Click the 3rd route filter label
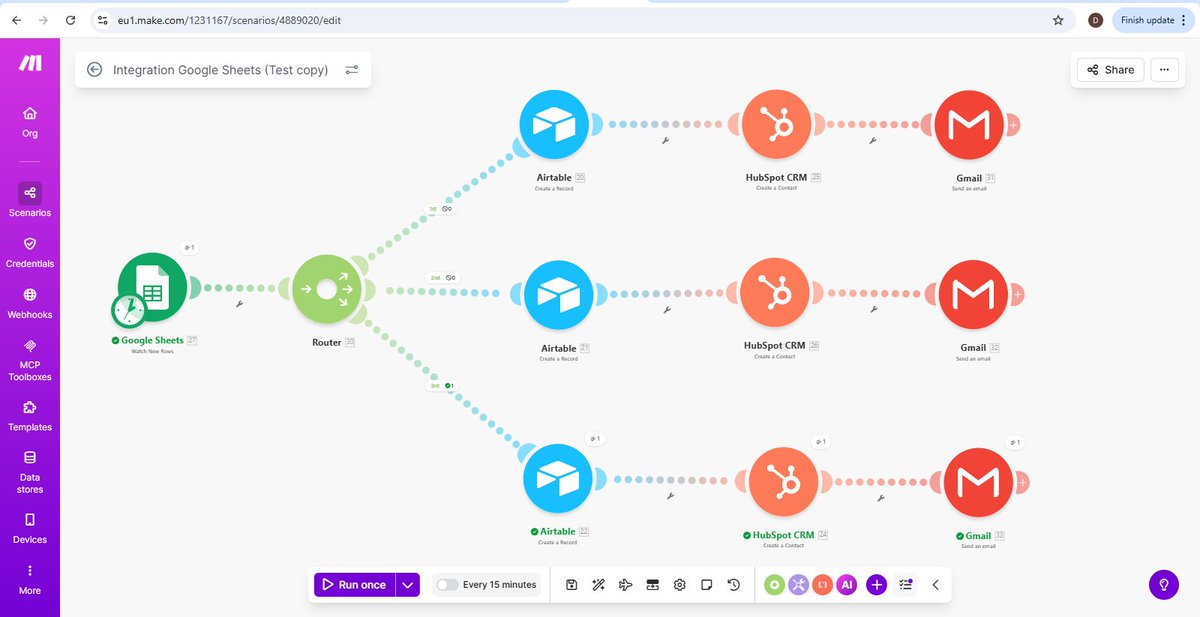1200x617 pixels. (x=442, y=385)
